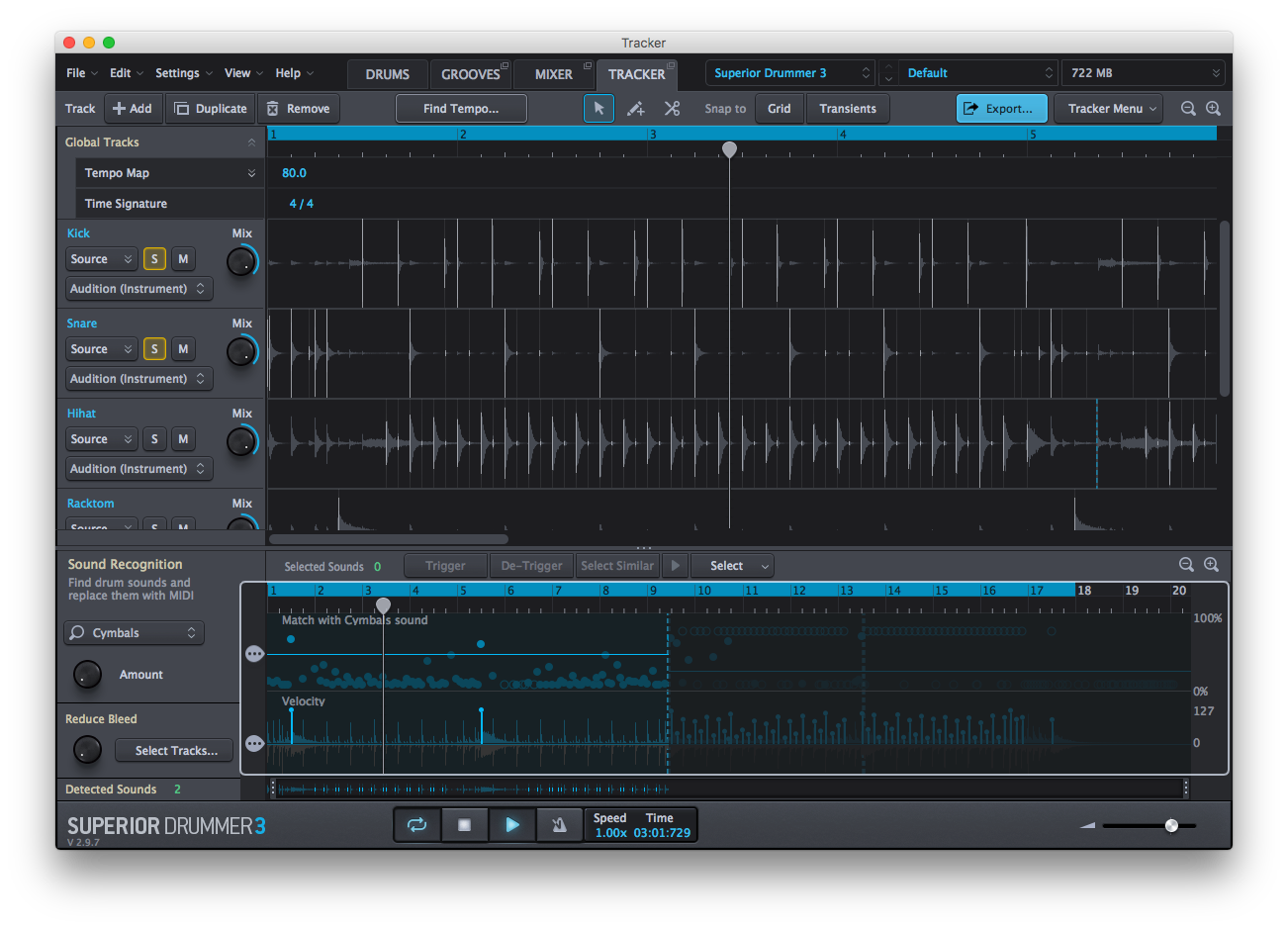
Task: Open the File menu
Action: point(81,73)
